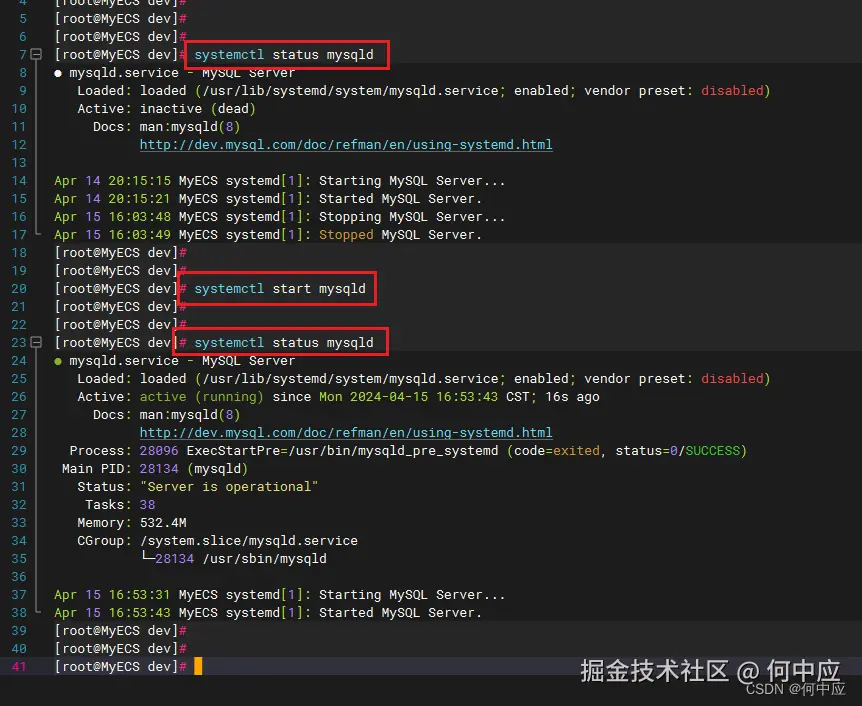Click line number 36 in the gutter
The height and width of the screenshot is (706, 862).
click(x=19, y=577)
